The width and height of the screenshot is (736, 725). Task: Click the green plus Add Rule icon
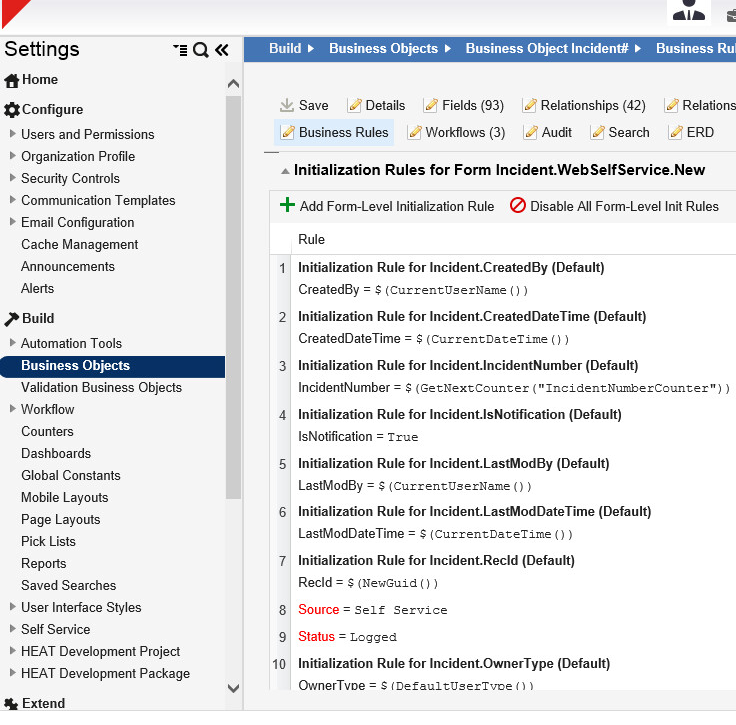pyautogui.click(x=287, y=205)
